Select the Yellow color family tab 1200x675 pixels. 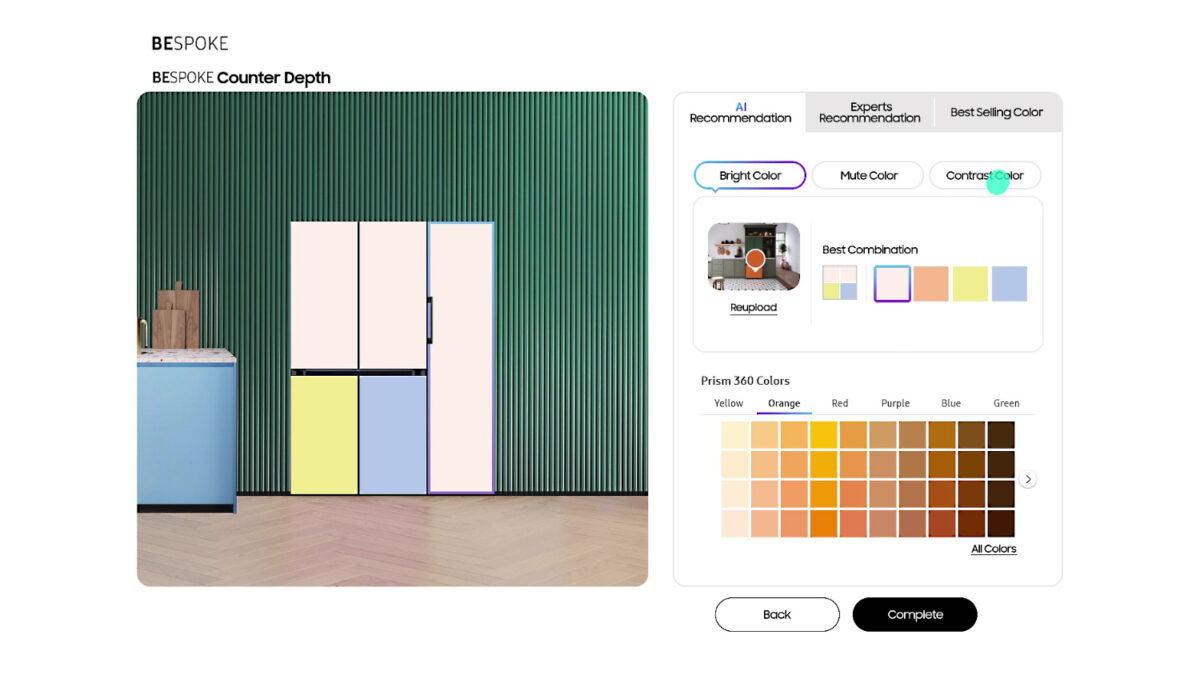point(728,404)
